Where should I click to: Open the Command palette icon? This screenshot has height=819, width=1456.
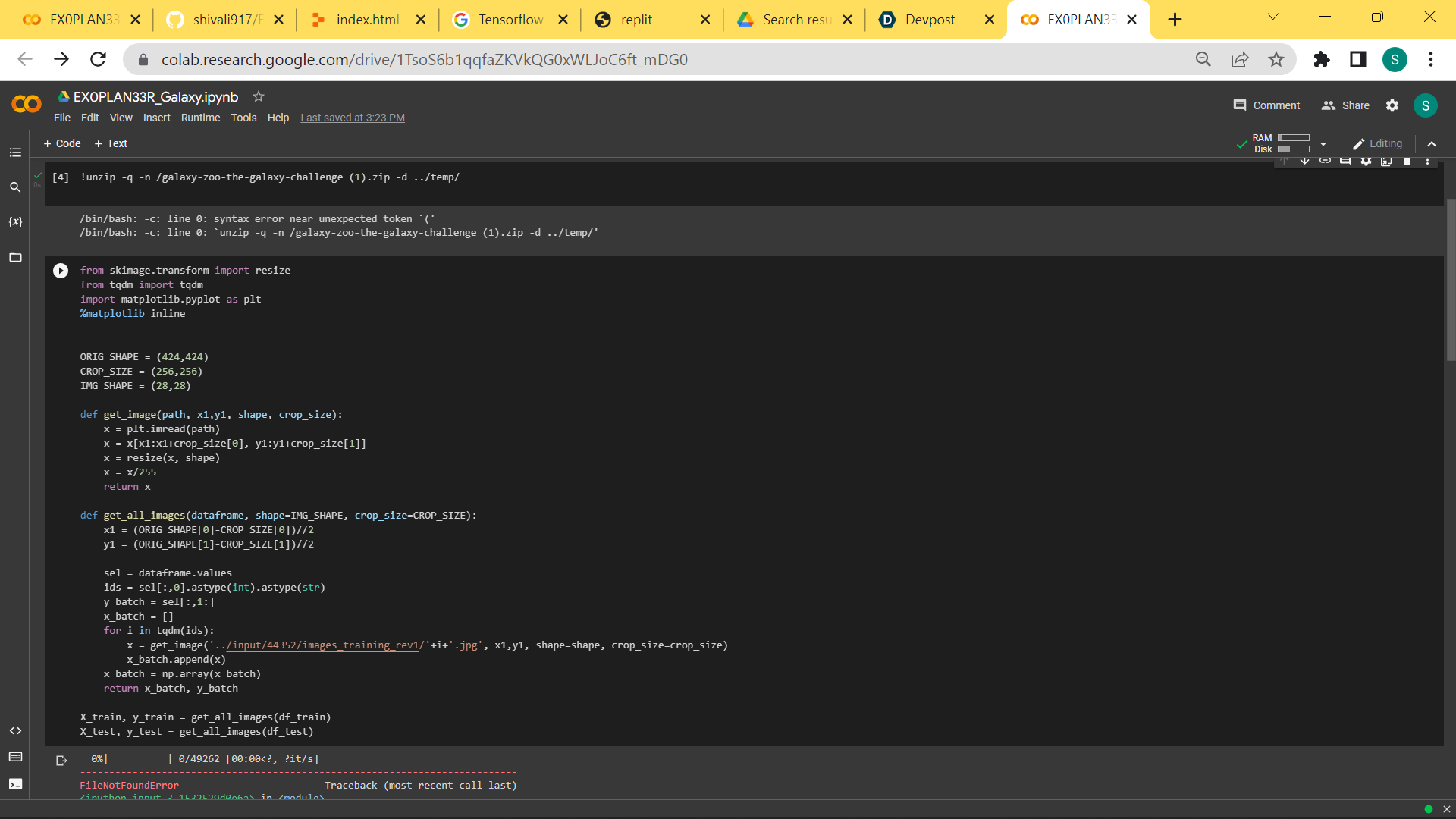point(15,757)
